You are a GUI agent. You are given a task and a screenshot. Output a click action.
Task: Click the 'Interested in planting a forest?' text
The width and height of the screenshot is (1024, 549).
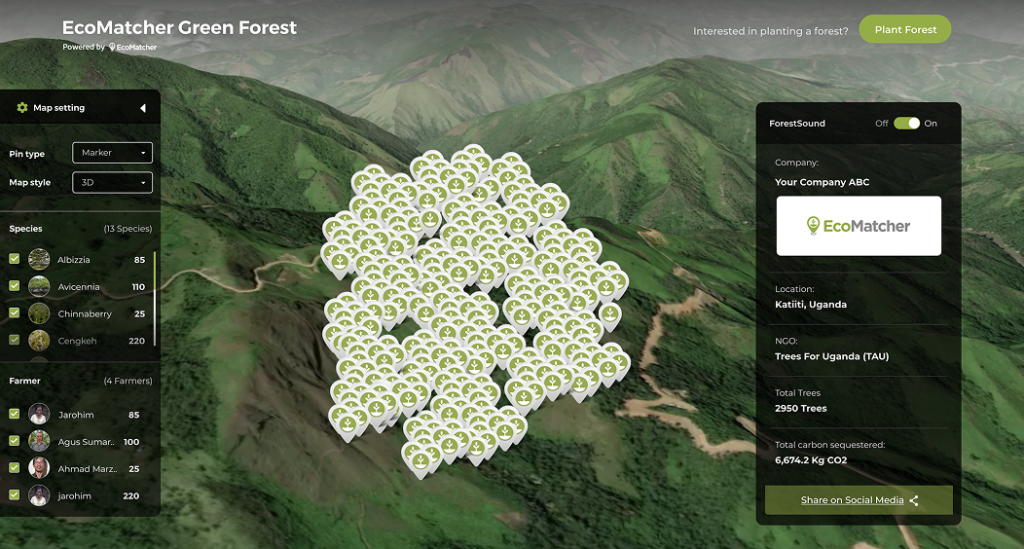(x=771, y=31)
